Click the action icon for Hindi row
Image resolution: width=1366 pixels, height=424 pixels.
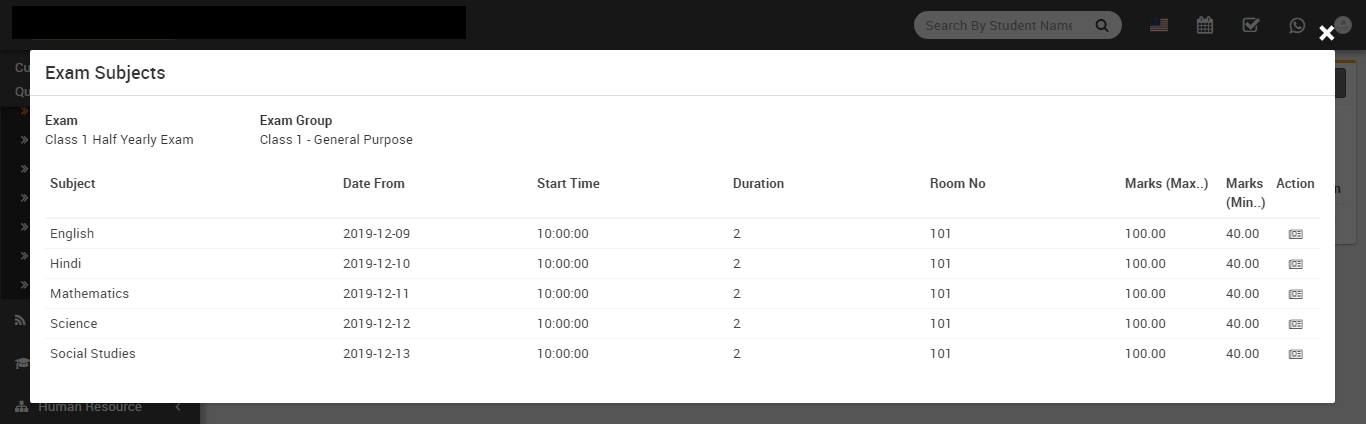click(1295, 264)
